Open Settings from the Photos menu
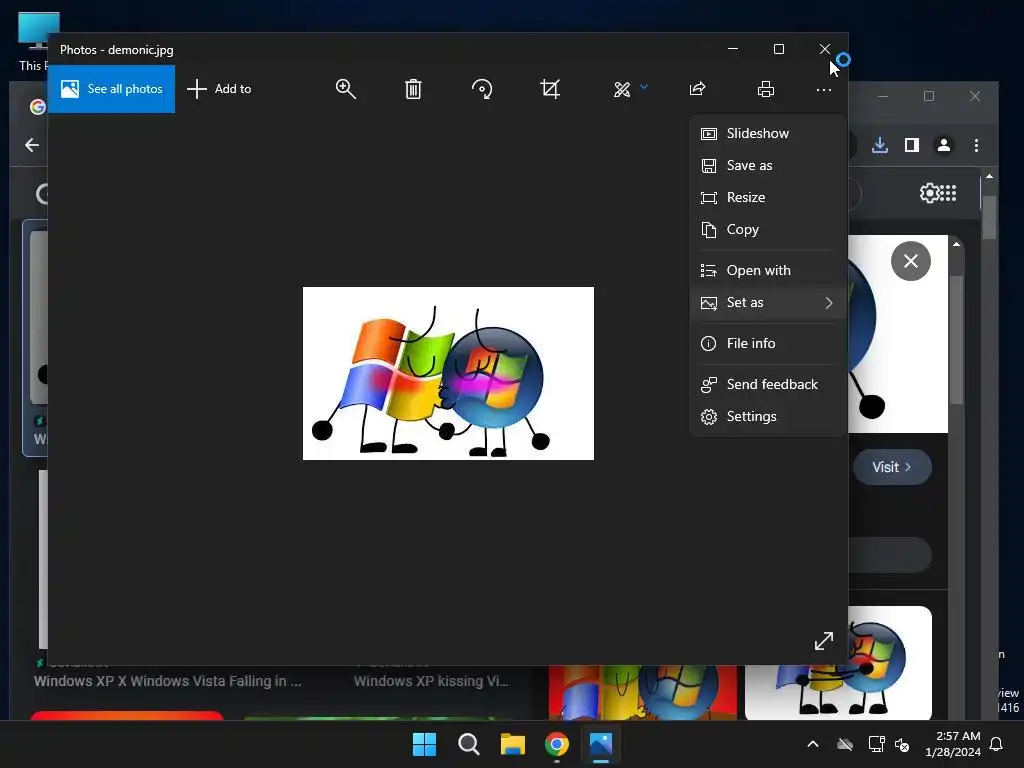Image resolution: width=1024 pixels, height=768 pixels. click(767, 417)
